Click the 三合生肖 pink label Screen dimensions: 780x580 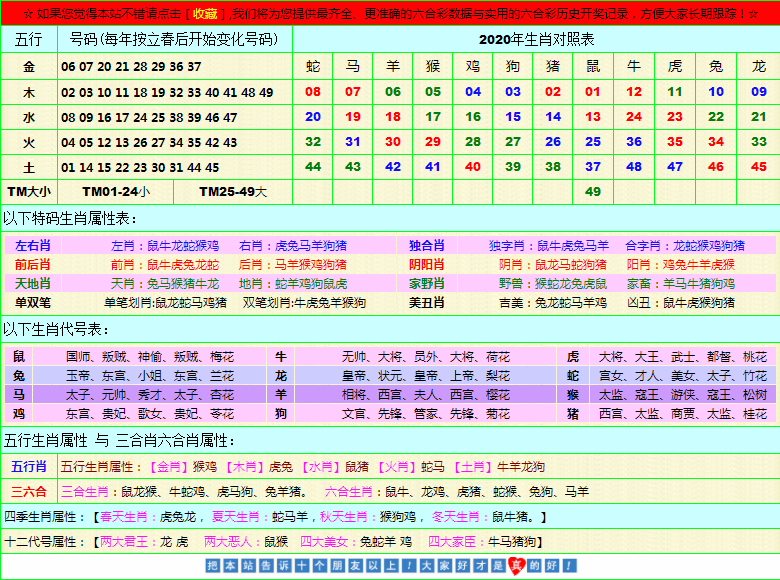[x=85, y=491]
